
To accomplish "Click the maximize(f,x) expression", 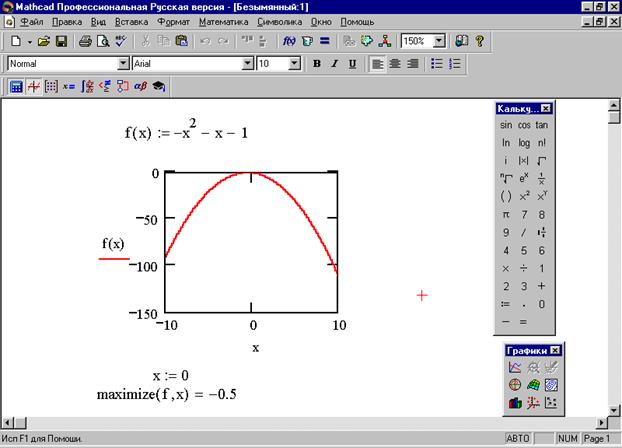I will pyautogui.click(x=167, y=394).
